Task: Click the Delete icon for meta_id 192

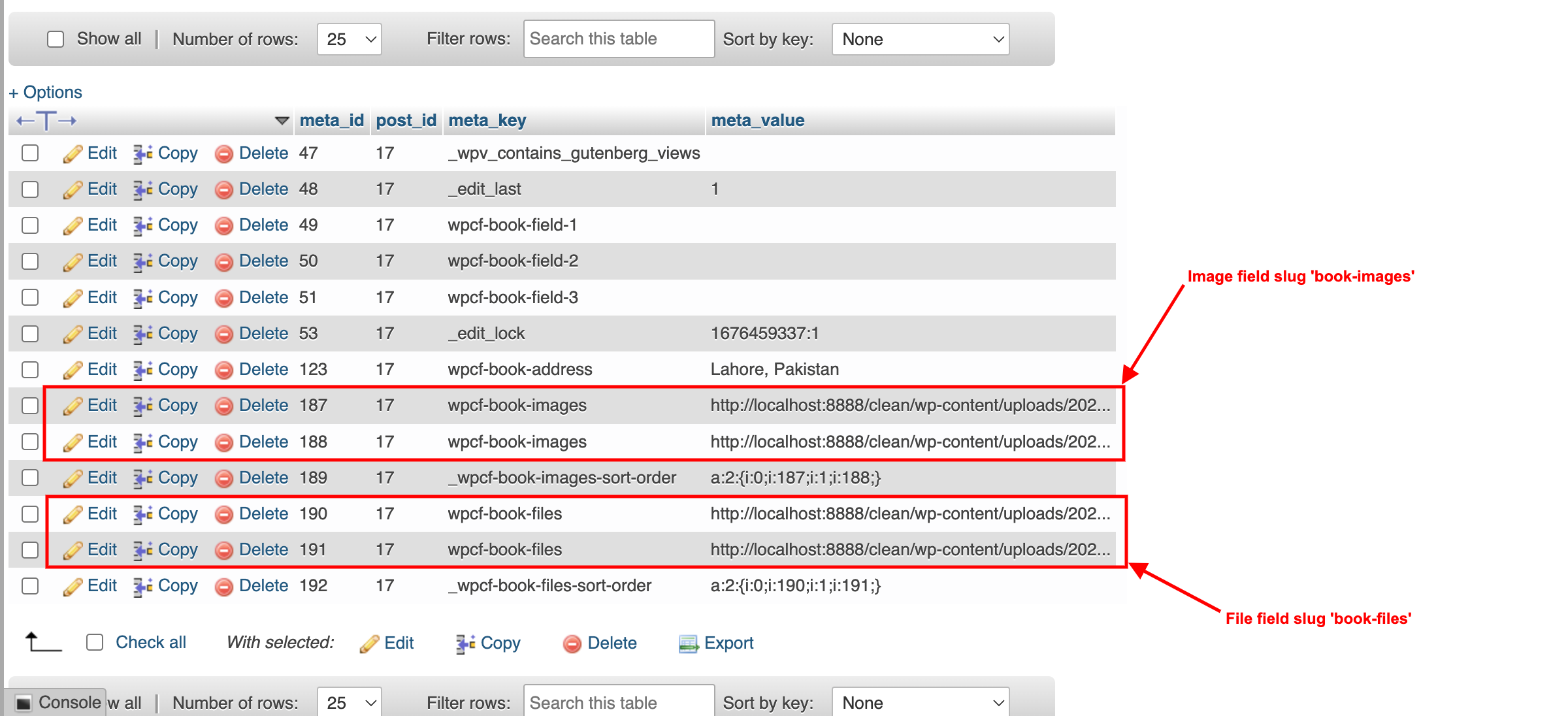Action: (224, 587)
